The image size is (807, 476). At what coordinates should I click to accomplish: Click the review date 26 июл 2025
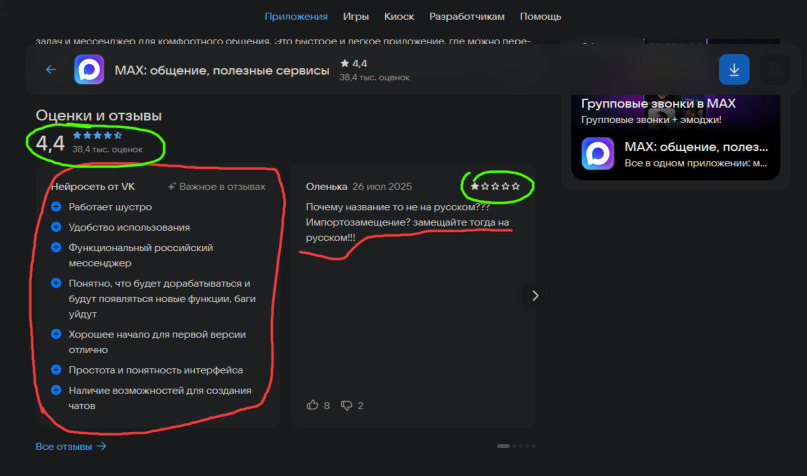pos(382,186)
